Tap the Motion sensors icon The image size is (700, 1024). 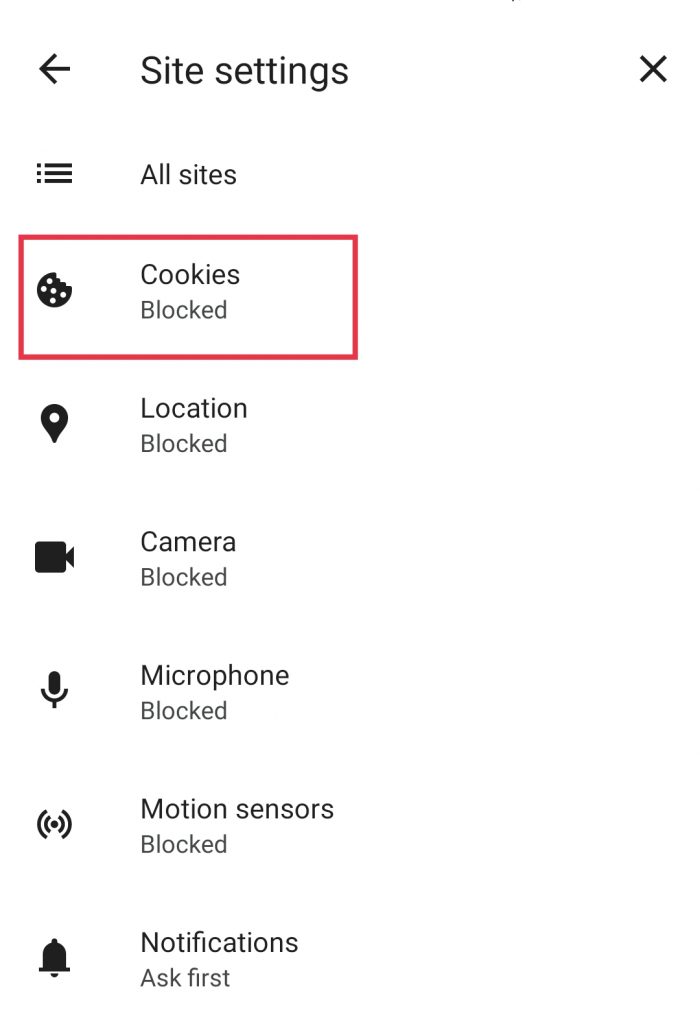tap(55, 825)
